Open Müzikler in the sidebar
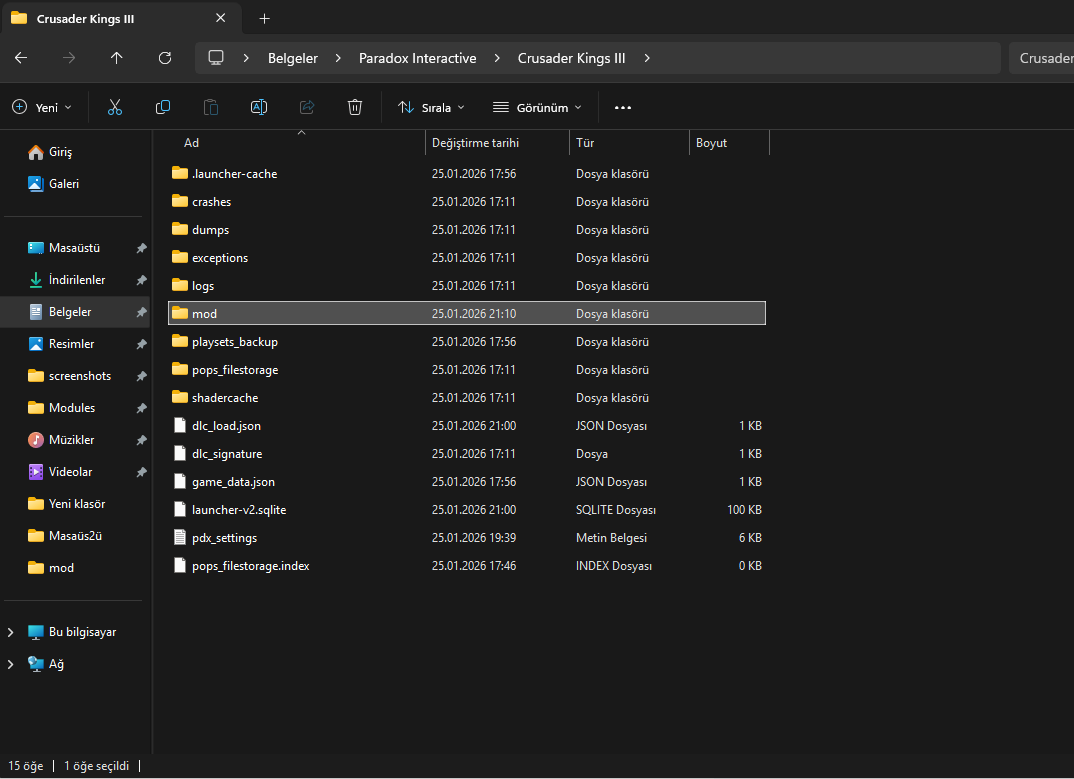 click(75, 440)
